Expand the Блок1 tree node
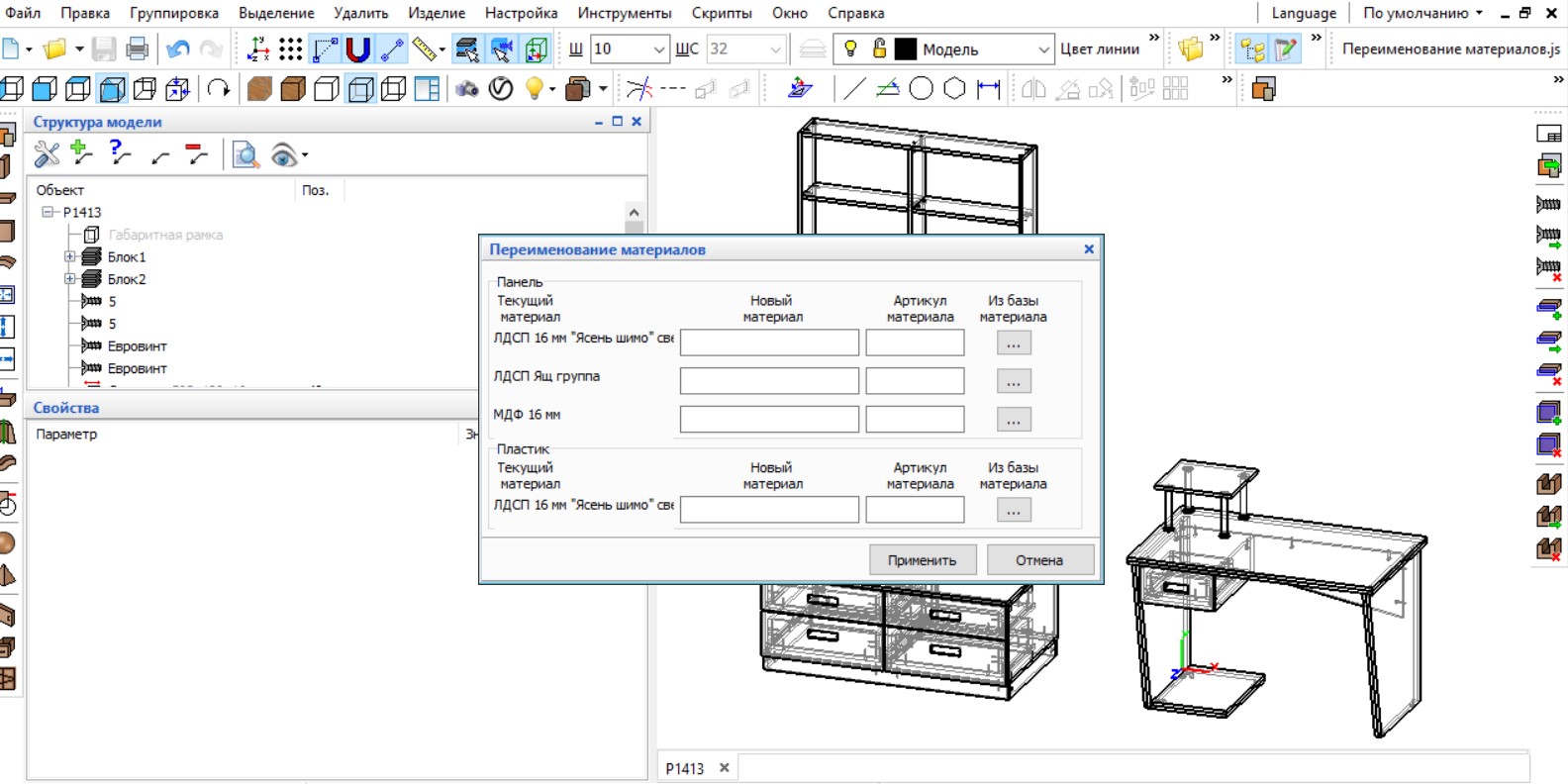This screenshot has height=784, width=1568. click(70, 257)
